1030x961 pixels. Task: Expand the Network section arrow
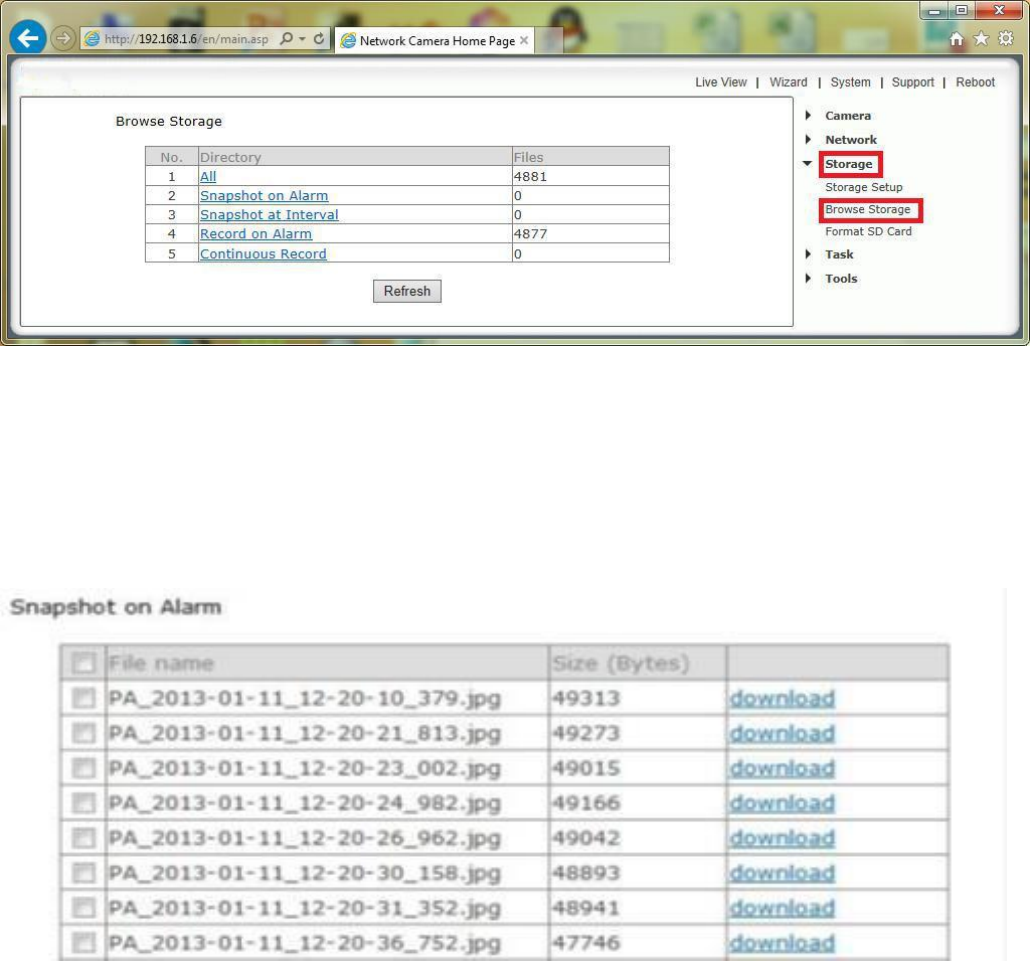[x=808, y=139]
